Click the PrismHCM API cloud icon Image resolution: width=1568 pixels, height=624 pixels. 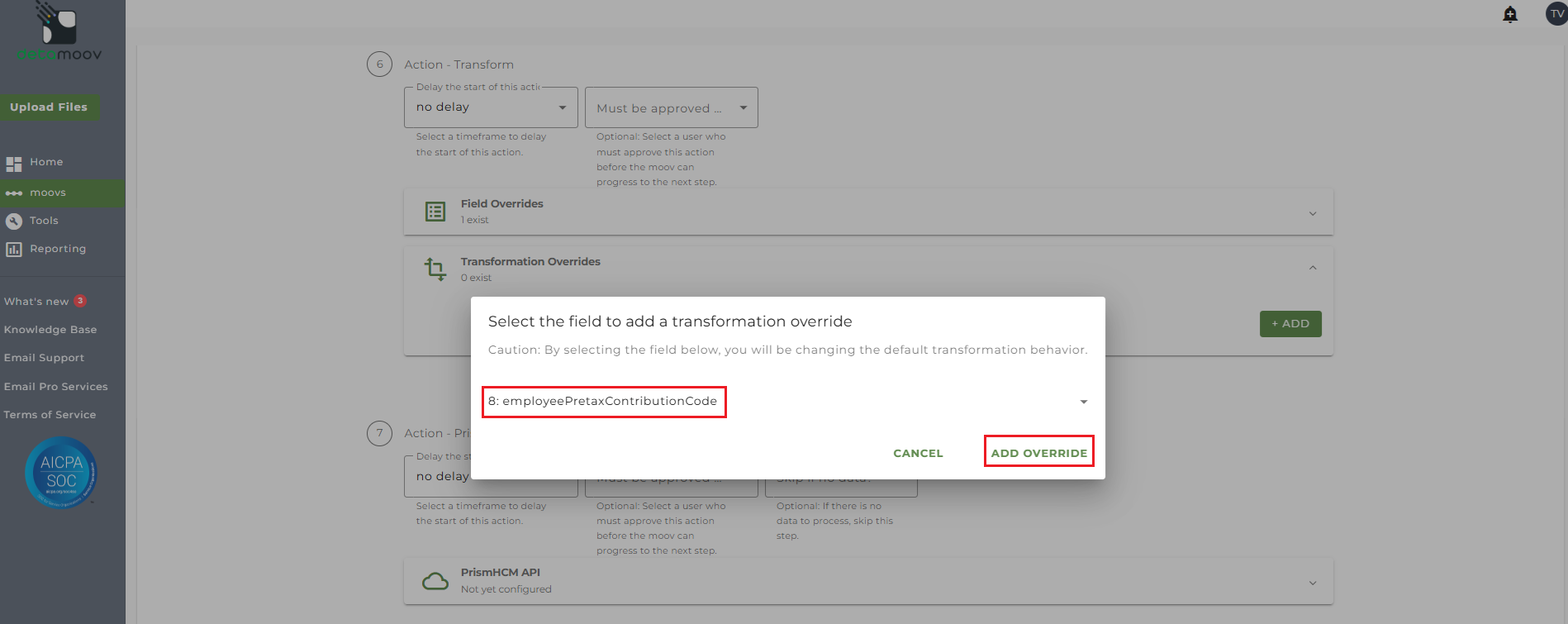(435, 581)
